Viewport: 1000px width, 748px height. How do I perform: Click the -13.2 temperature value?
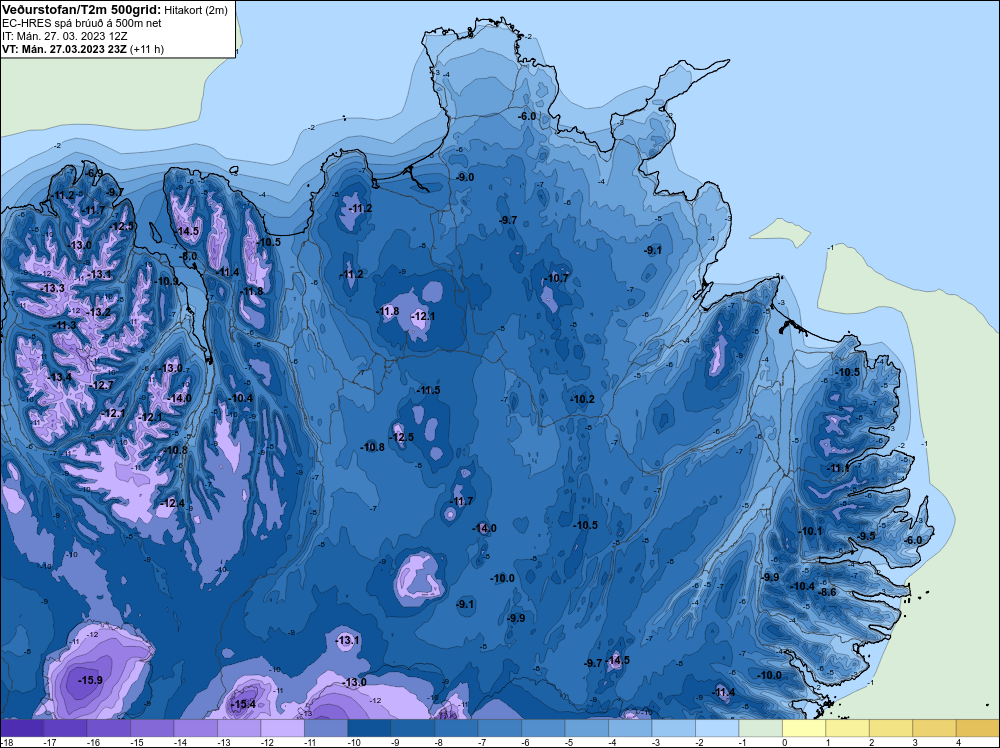pyautogui.click(x=98, y=312)
